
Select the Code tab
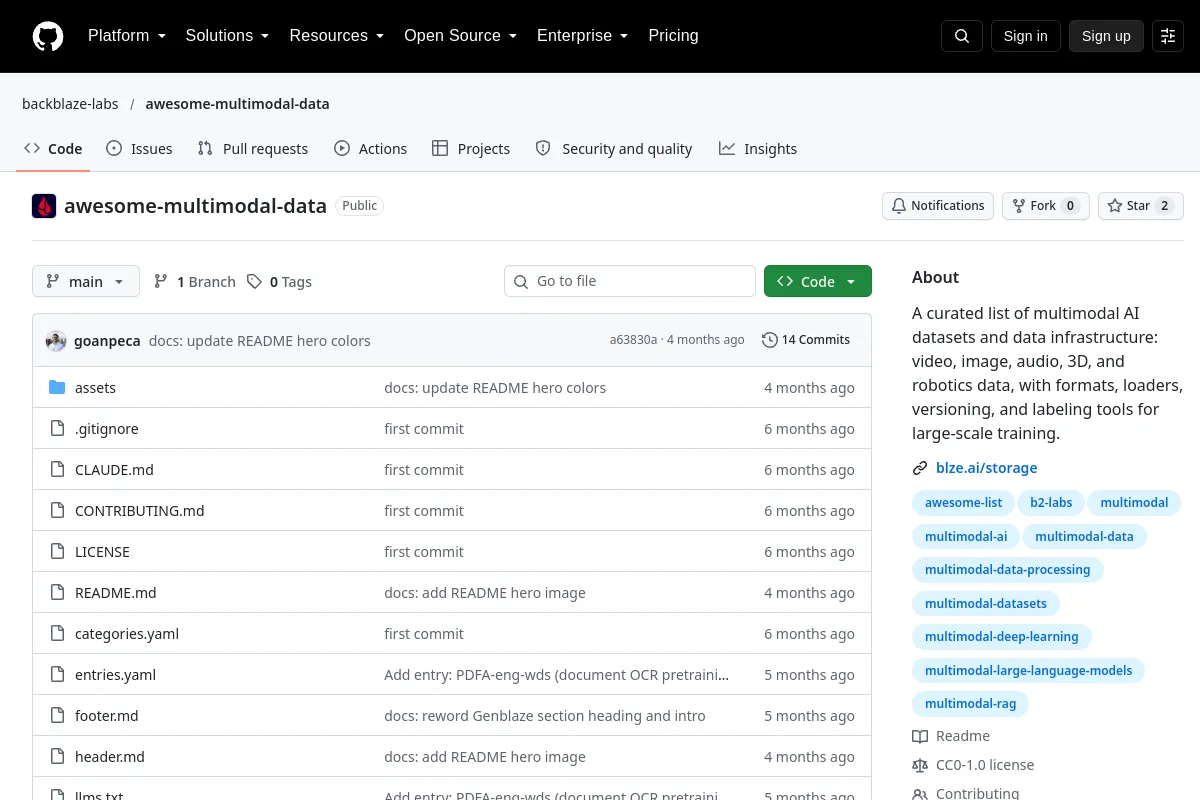[53, 149]
